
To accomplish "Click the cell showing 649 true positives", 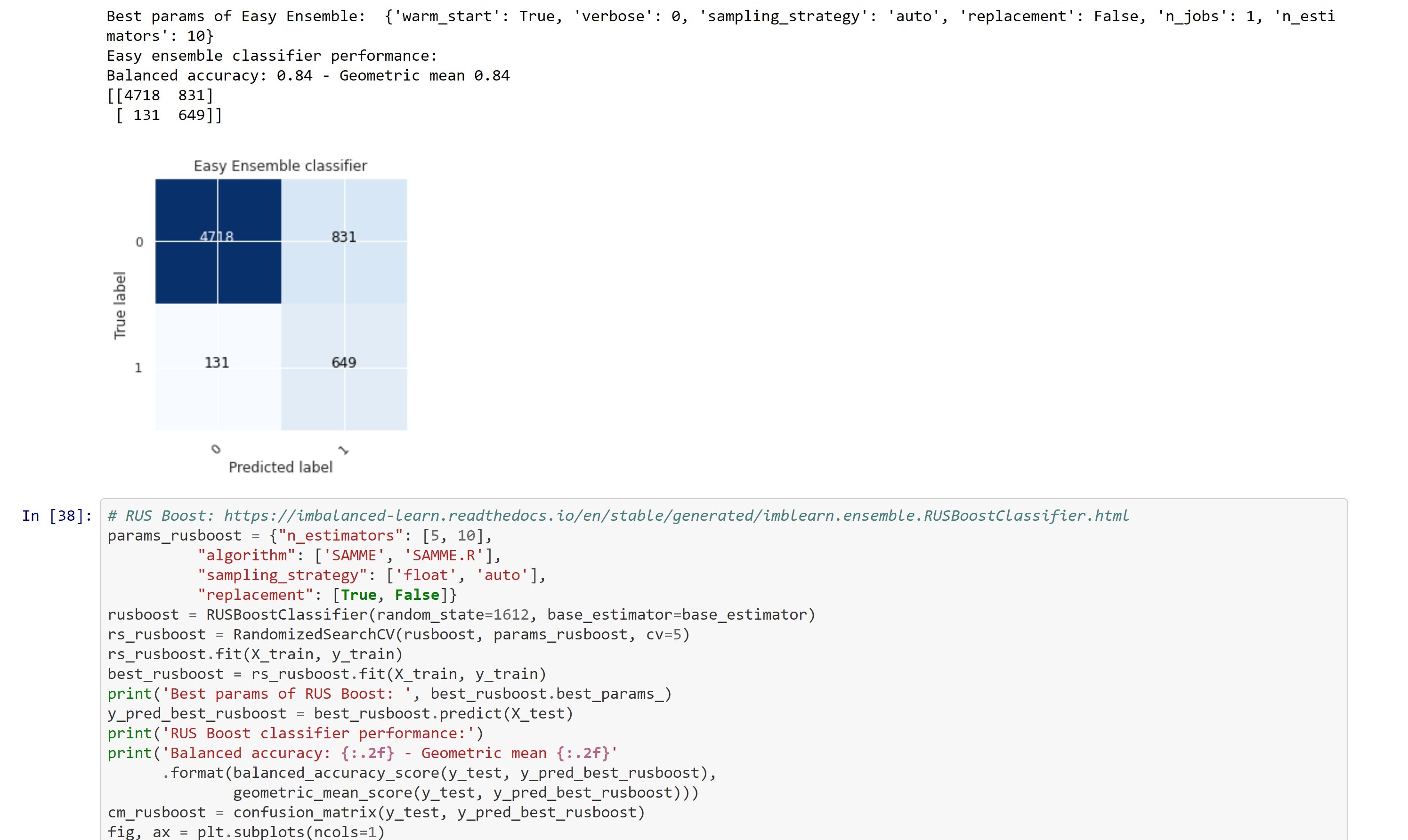I will click(x=344, y=362).
